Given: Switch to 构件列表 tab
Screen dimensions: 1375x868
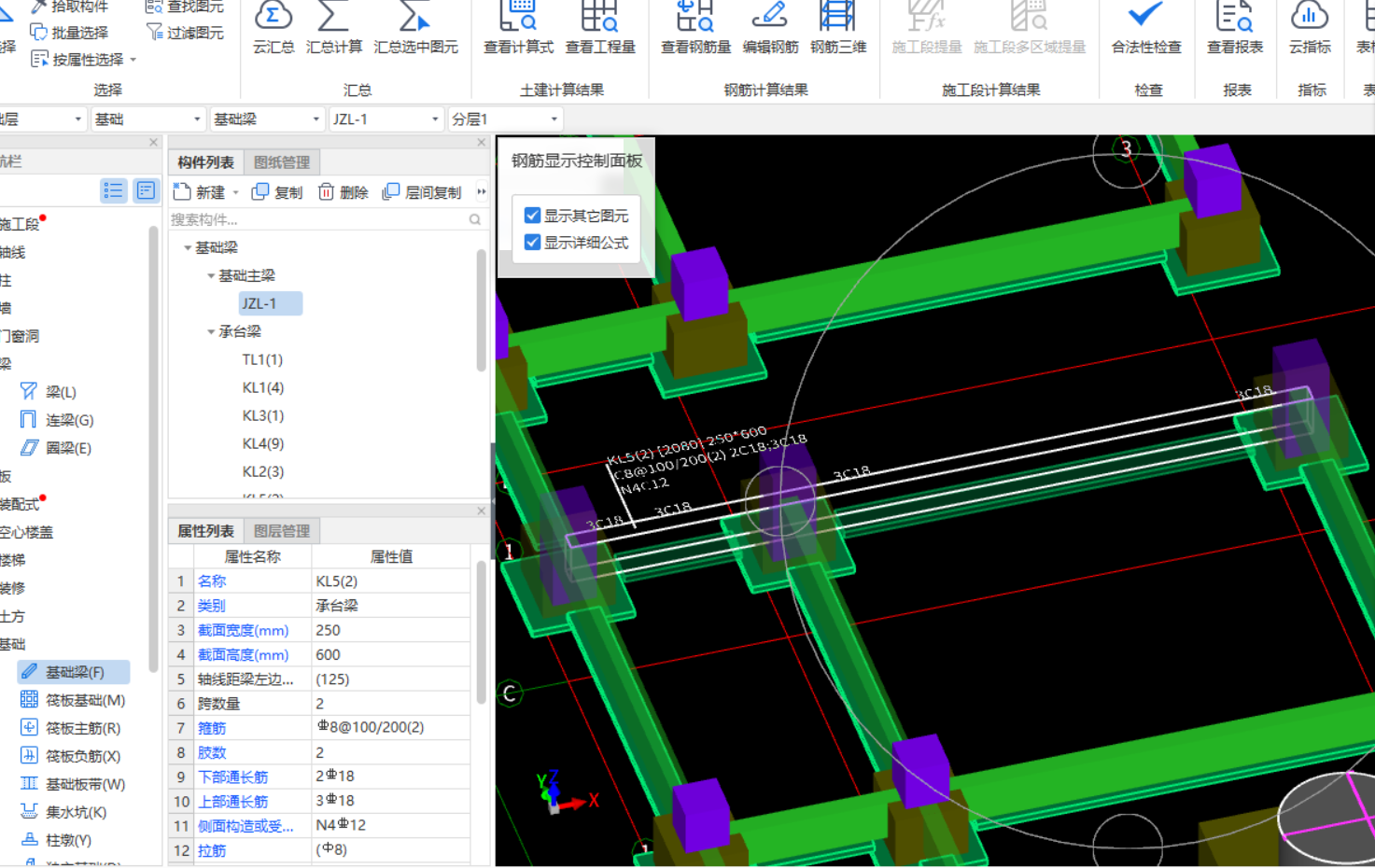Looking at the screenshot, I should [205, 162].
